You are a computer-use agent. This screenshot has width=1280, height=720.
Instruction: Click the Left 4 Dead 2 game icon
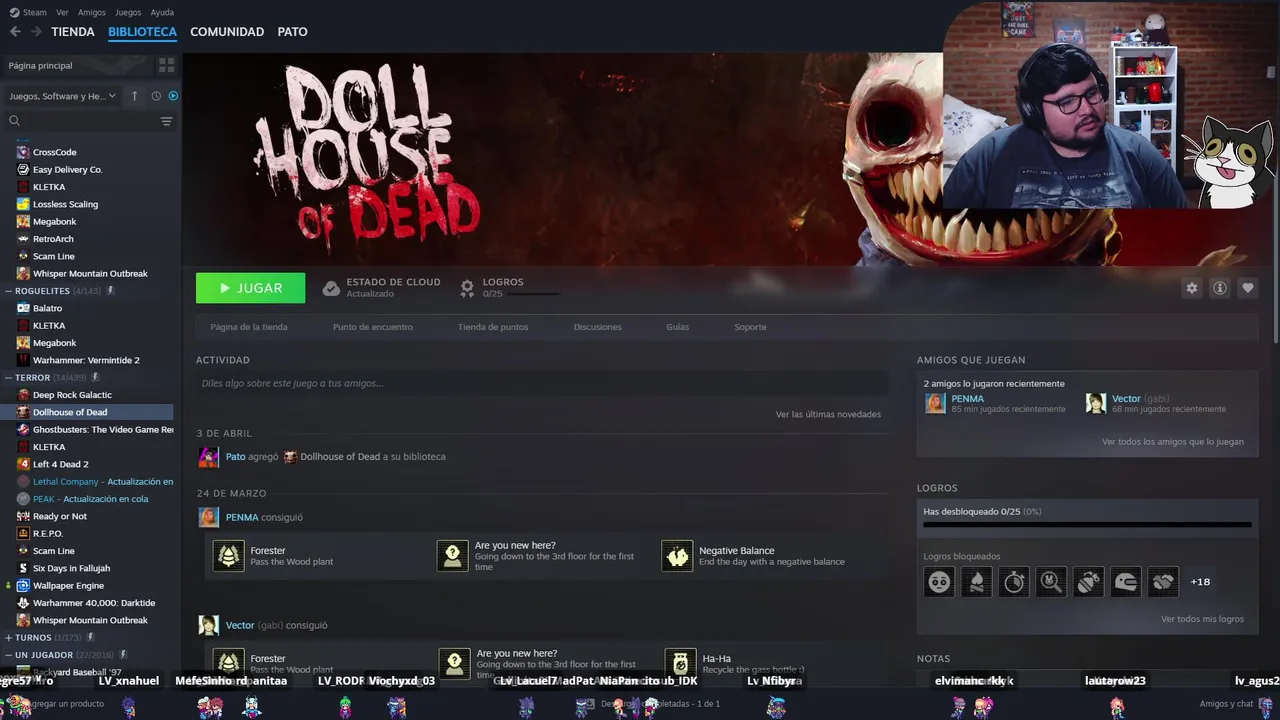23,464
